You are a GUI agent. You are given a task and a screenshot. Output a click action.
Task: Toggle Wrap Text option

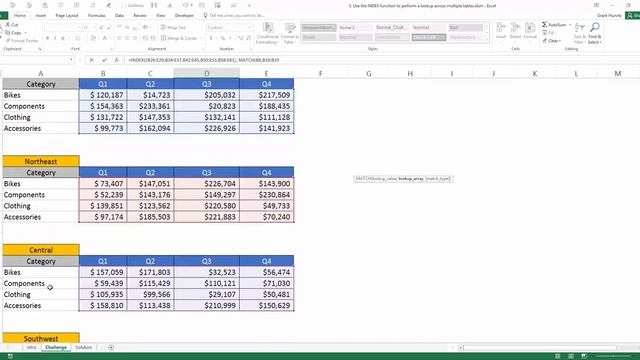(174, 27)
